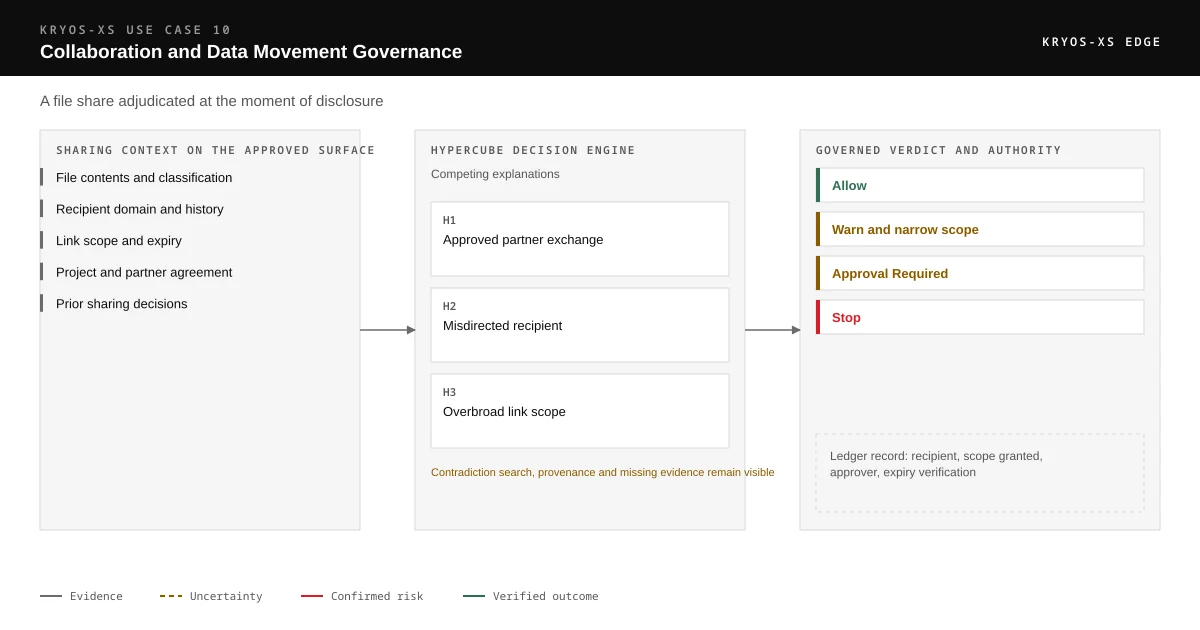Click 'Collaboration and Data Movement Governance' title
The width and height of the screenshot is (1200, 630).
coord(251,52)
